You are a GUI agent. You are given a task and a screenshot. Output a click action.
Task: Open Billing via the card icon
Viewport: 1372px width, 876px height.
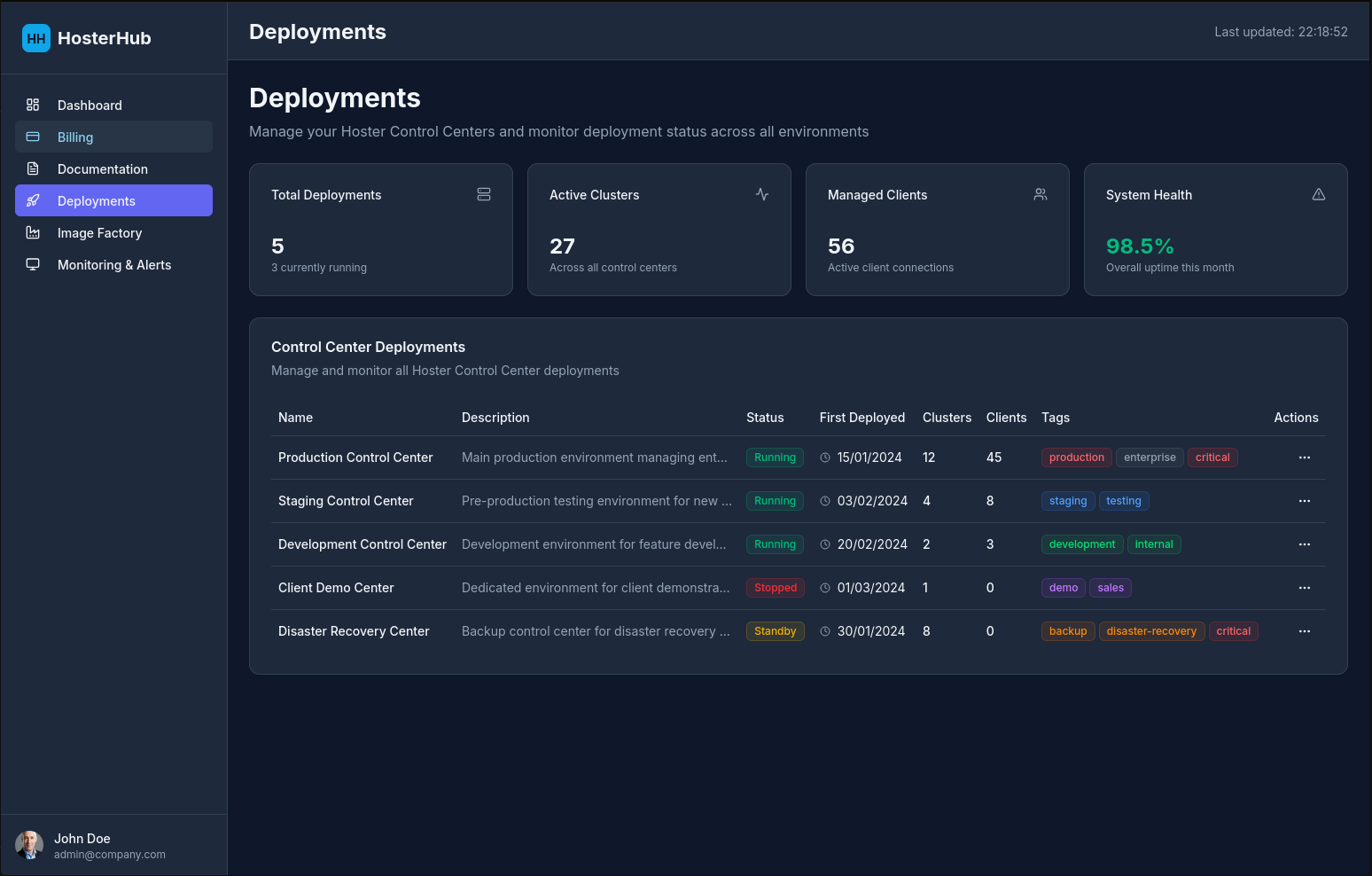(x=33, y=137)
